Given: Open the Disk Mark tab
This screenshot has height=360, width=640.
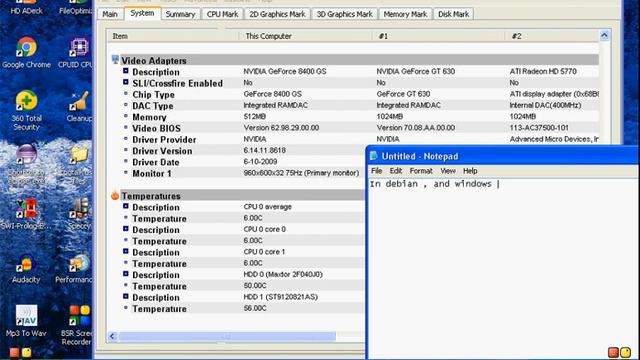Looking at the screenshot, I should point(453,14).
